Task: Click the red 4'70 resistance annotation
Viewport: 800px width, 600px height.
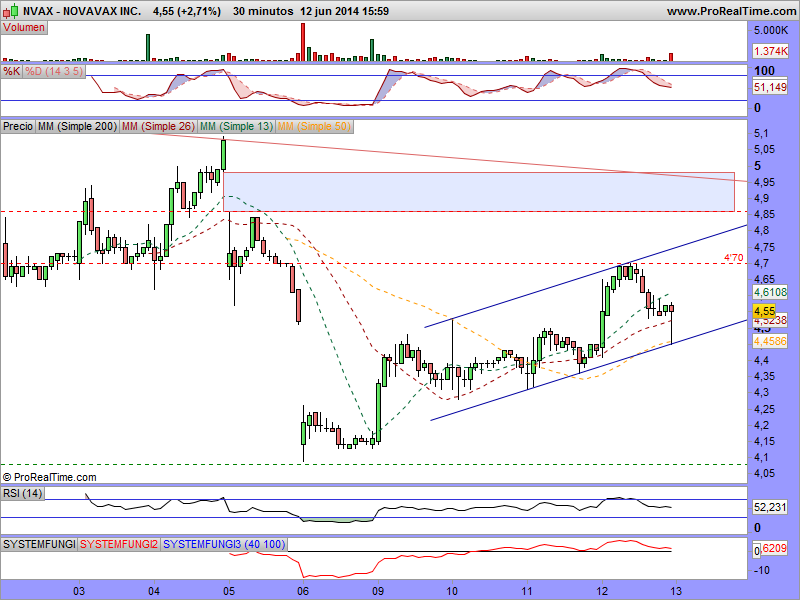Action: [x=734, y=258]
